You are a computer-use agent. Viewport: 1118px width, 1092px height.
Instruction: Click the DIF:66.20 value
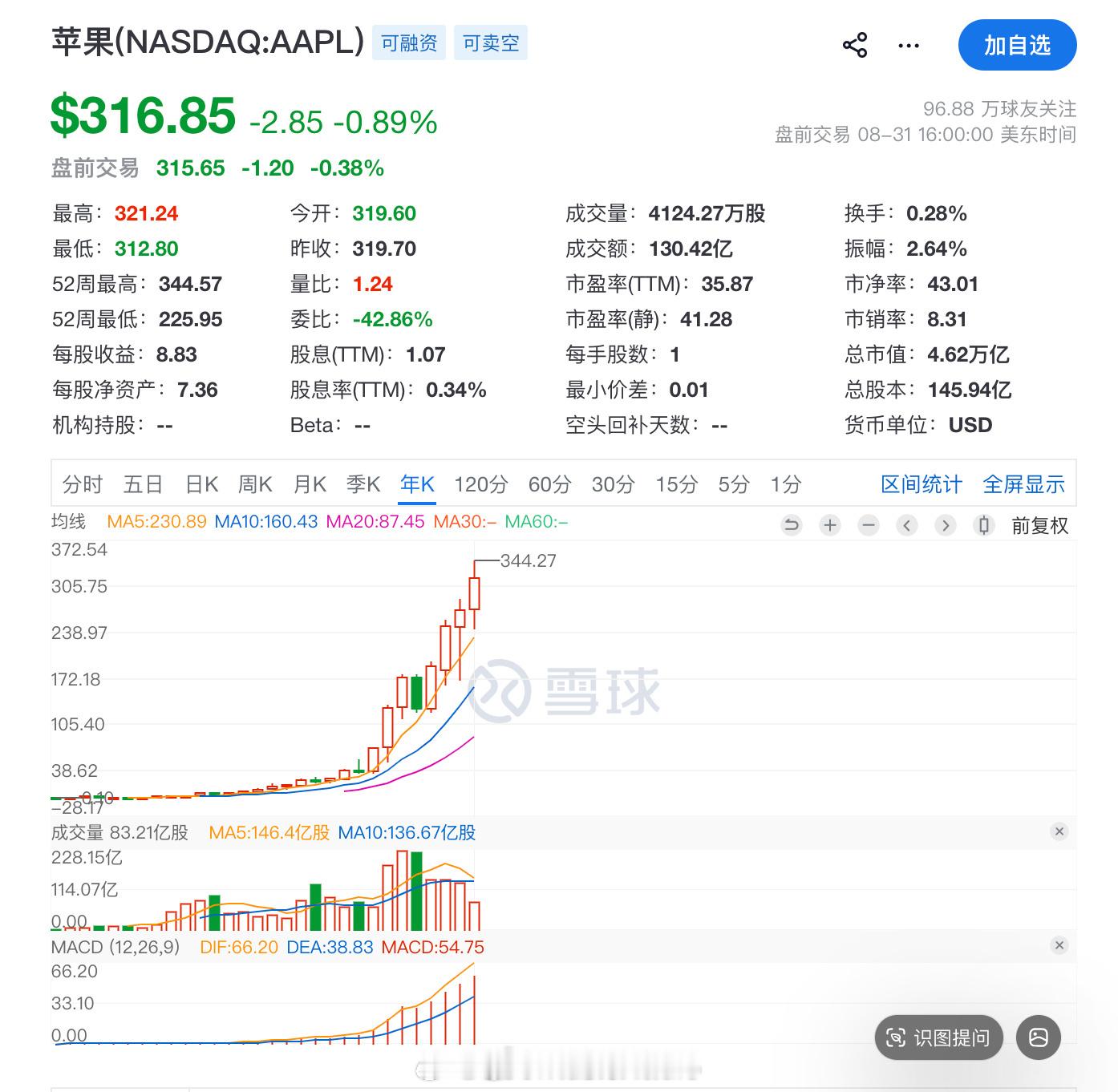[239, 947]
